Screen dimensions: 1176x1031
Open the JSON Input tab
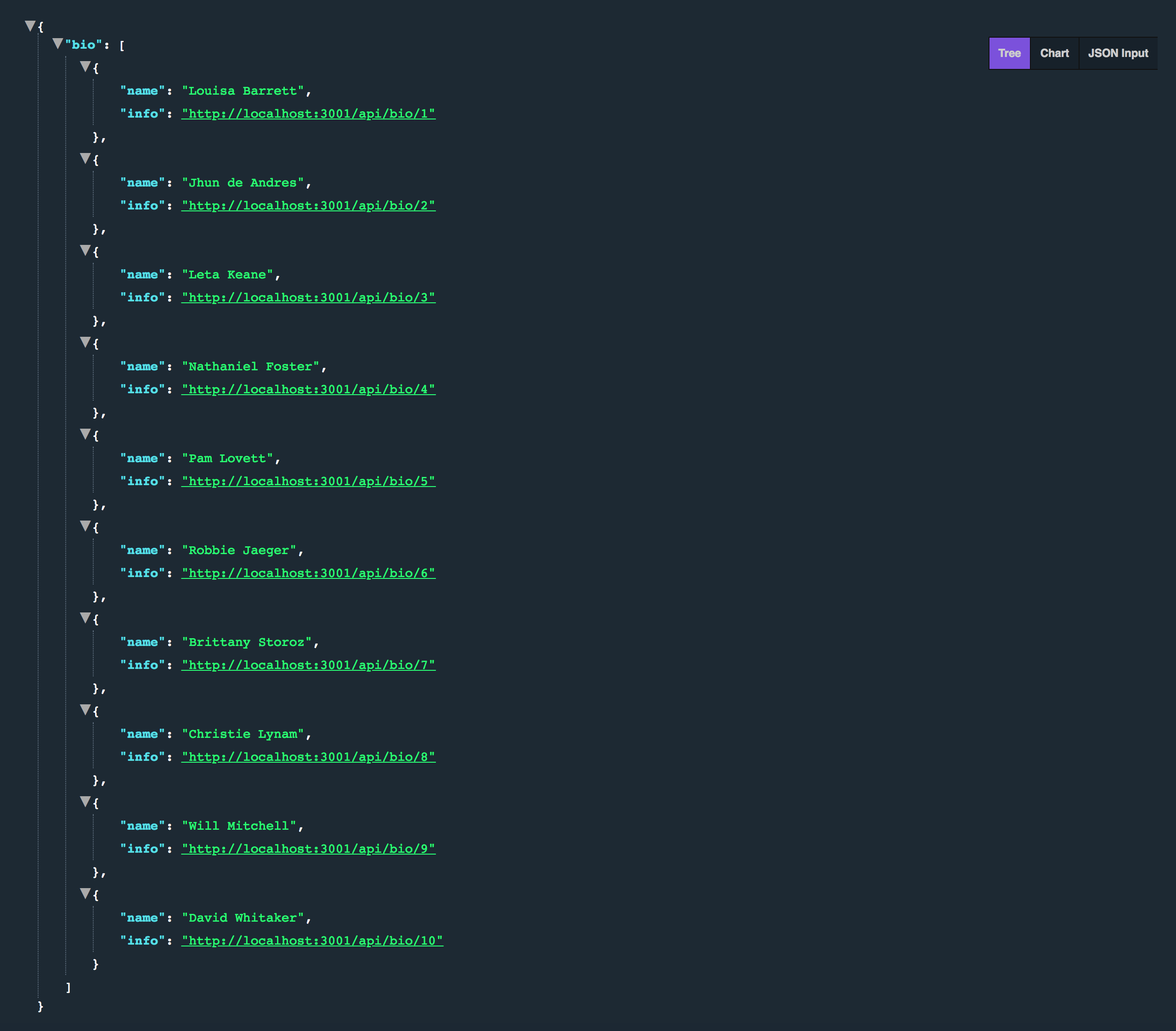1117,53
